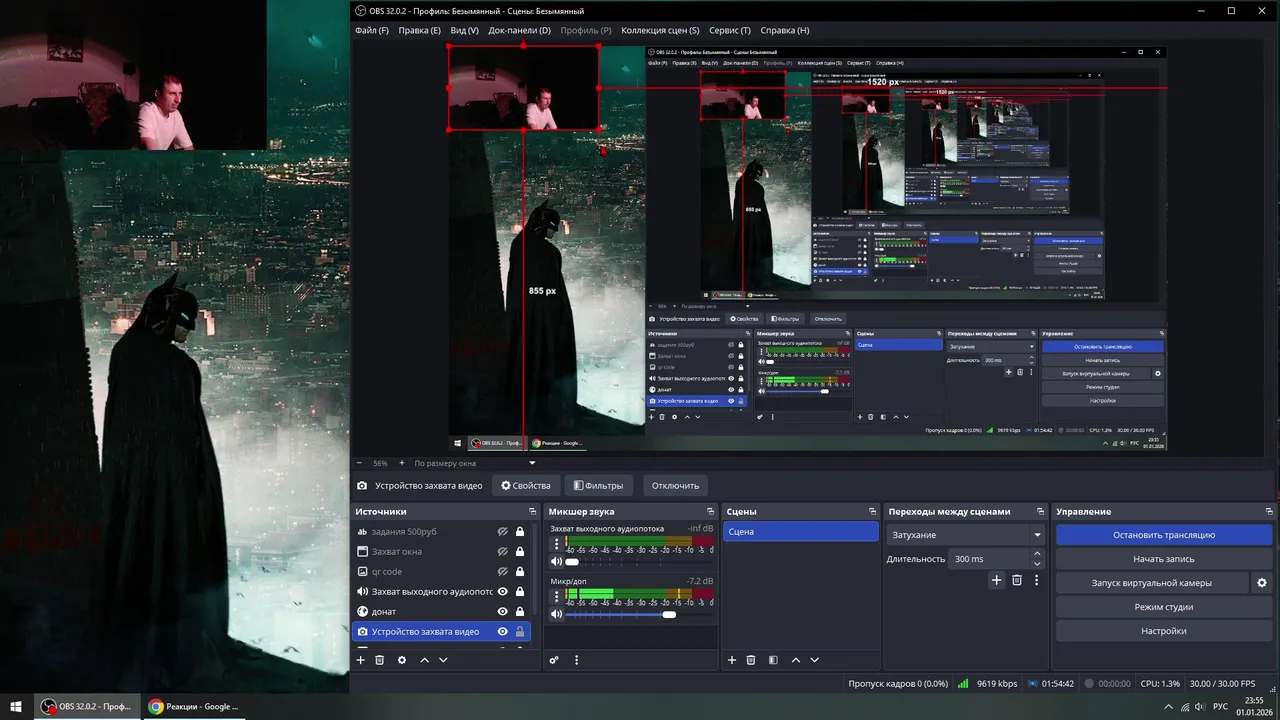1280x720 pixels.
Task: Move selected source down in Источники
Action: (x=443, y=660)
